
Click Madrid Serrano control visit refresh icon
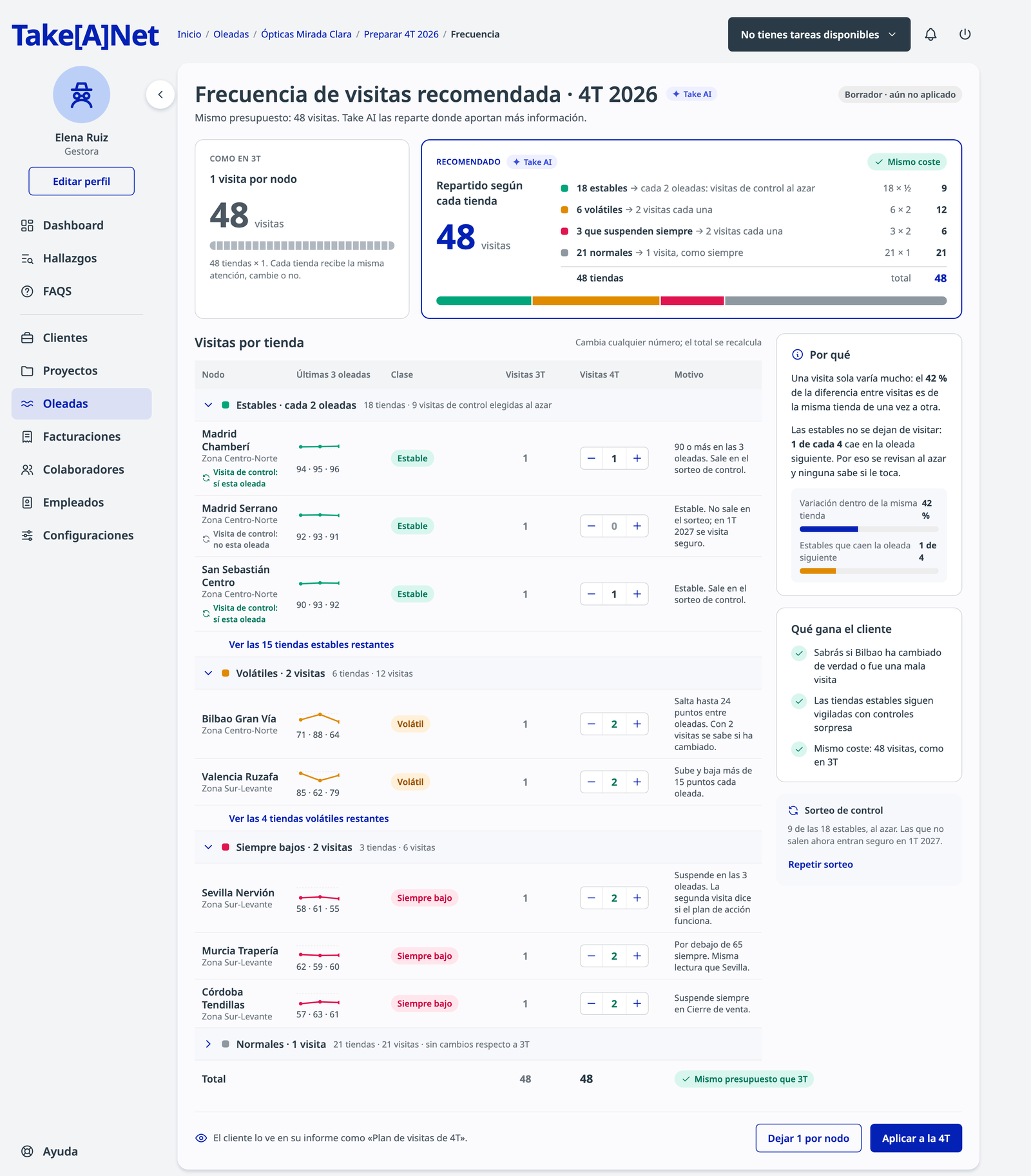tap(206, 539)
